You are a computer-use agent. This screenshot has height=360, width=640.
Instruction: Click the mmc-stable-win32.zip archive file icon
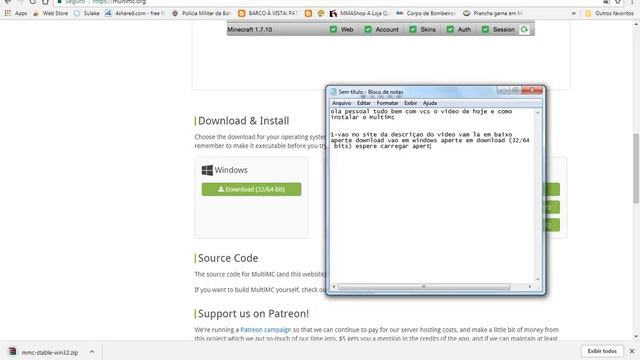click(x=13, y=351)
